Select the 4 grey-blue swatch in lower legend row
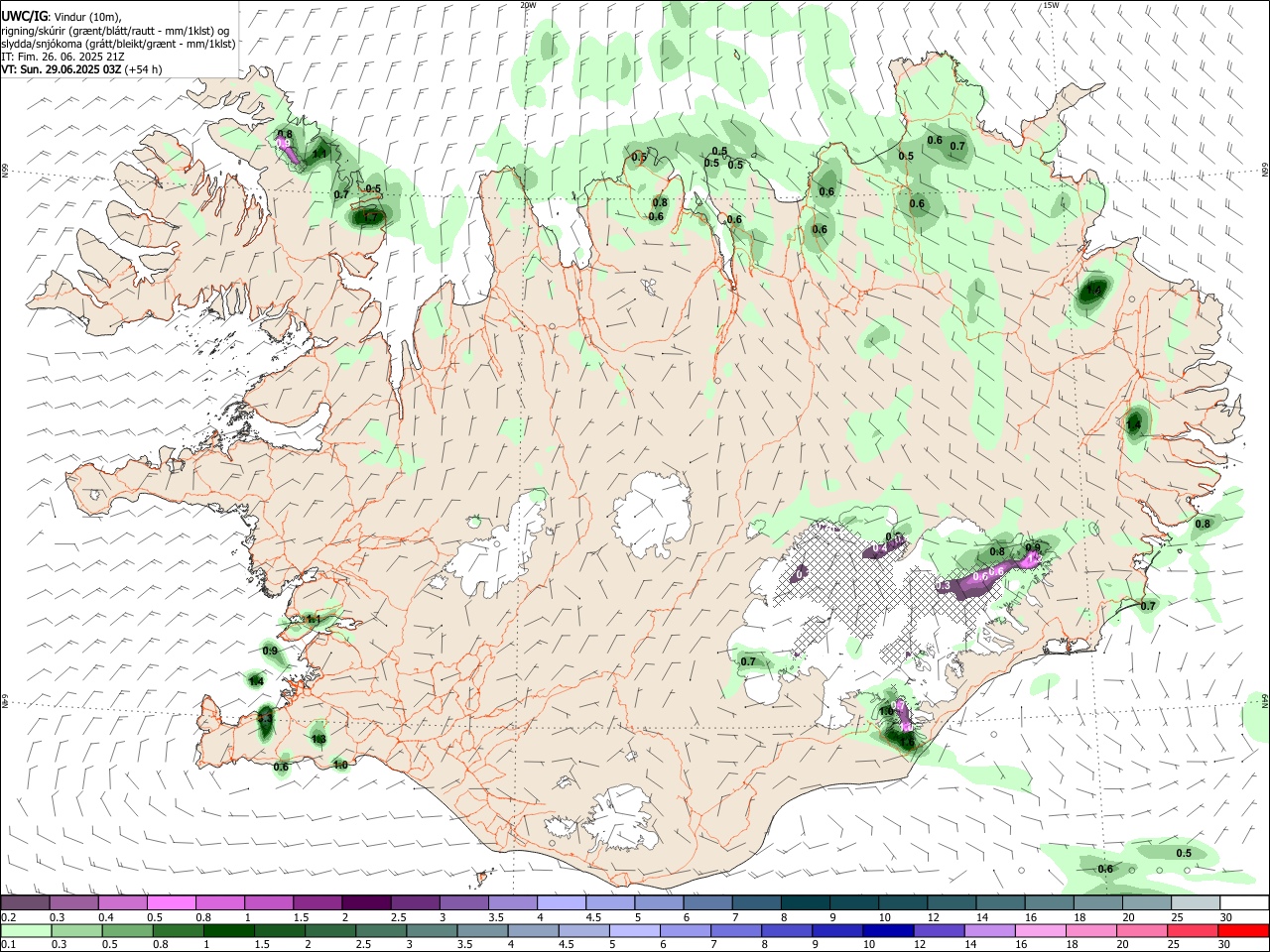 (x=533, y=930)
